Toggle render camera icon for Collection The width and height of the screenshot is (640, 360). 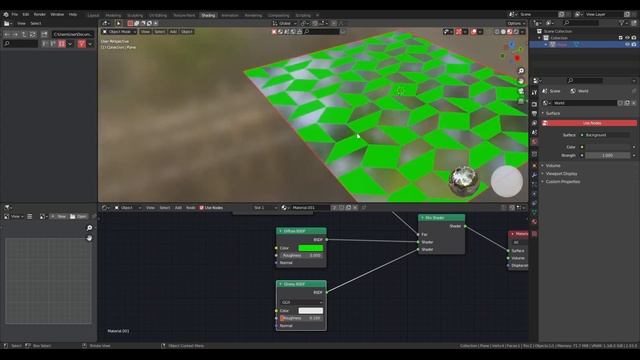tap(634, 38)
